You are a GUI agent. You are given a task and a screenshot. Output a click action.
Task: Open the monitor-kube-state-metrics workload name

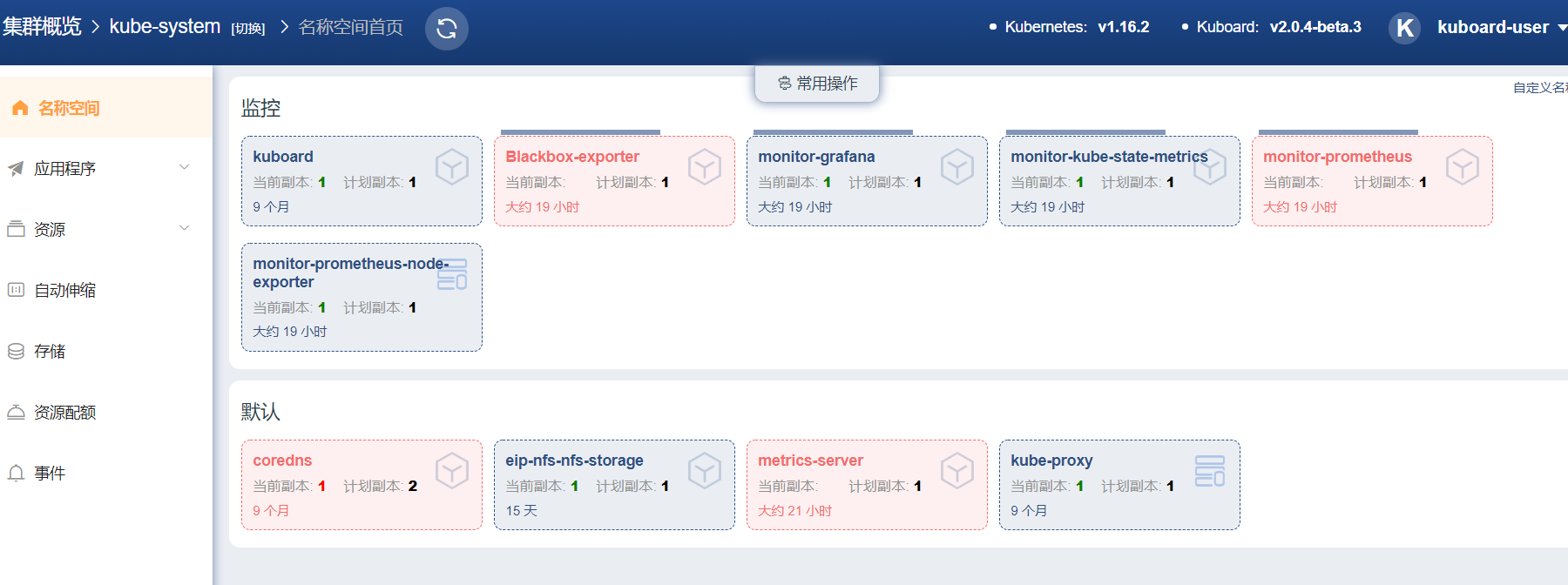(1109, 157)
